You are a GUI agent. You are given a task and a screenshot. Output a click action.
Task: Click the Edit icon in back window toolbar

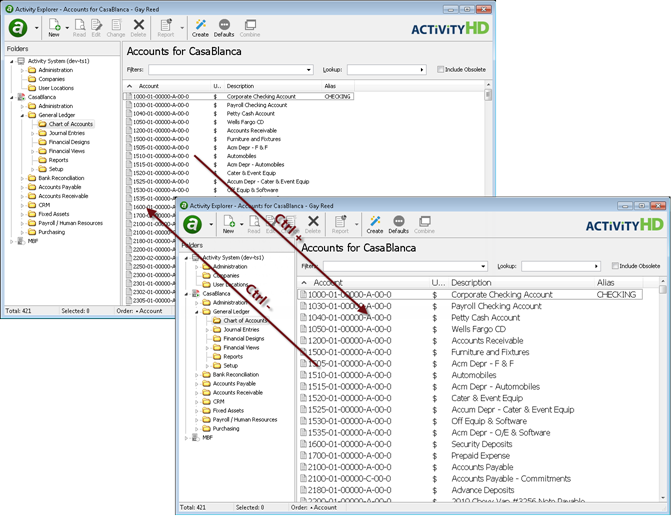(96, 27)
